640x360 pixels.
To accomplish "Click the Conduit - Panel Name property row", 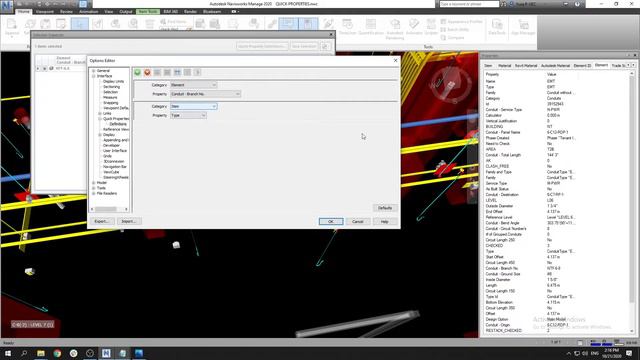I will tap(557, 132).
